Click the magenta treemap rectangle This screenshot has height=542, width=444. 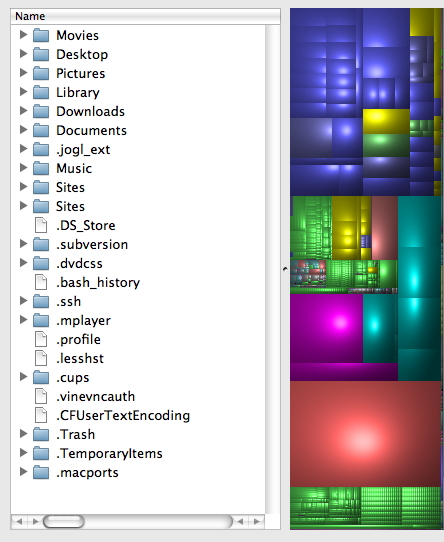(326, 328)
